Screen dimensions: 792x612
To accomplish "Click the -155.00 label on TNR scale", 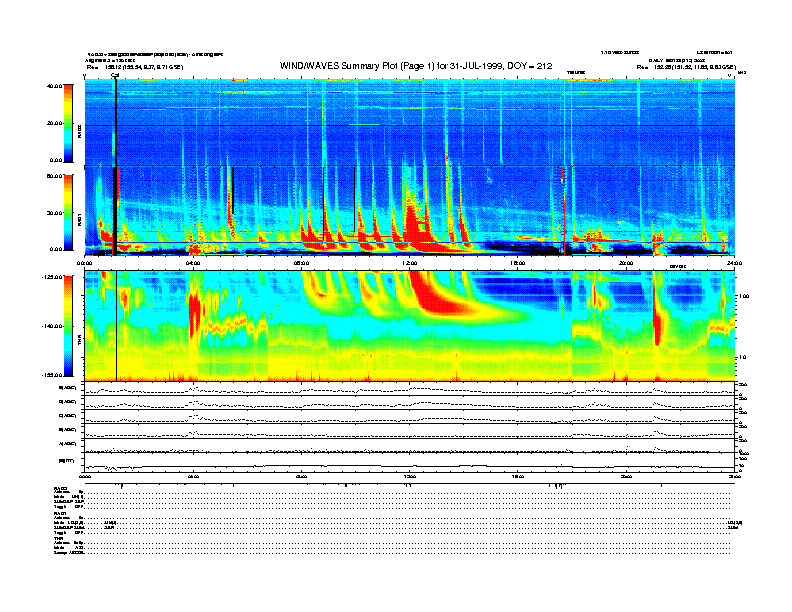I will (x=52, y=375).
